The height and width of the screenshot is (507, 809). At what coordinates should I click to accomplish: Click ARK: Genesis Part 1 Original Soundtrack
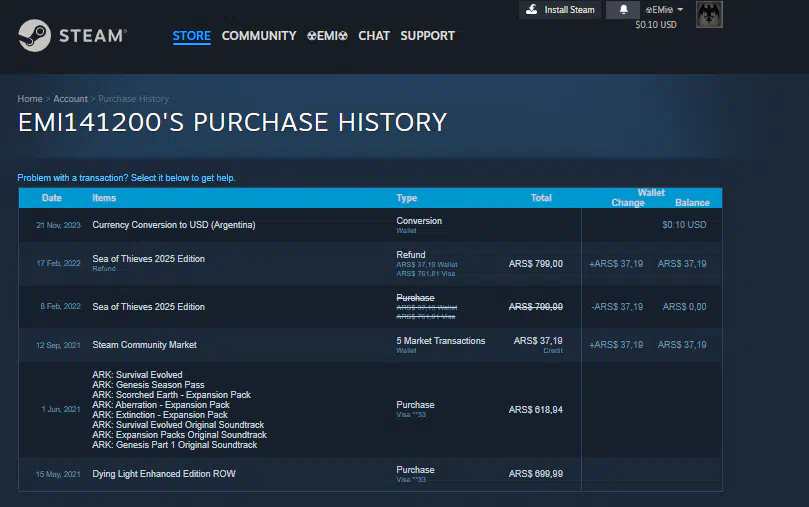click(x=174, y=445)
